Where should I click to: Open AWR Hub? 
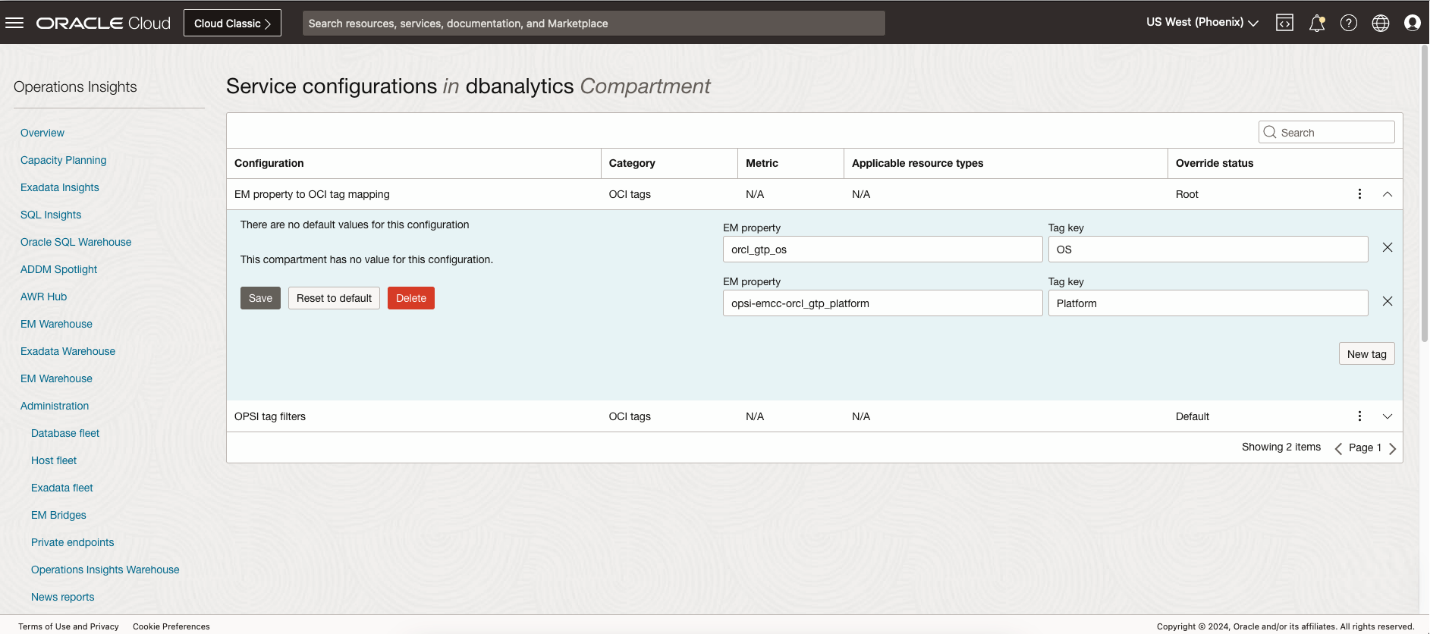(x=44, y=297)
